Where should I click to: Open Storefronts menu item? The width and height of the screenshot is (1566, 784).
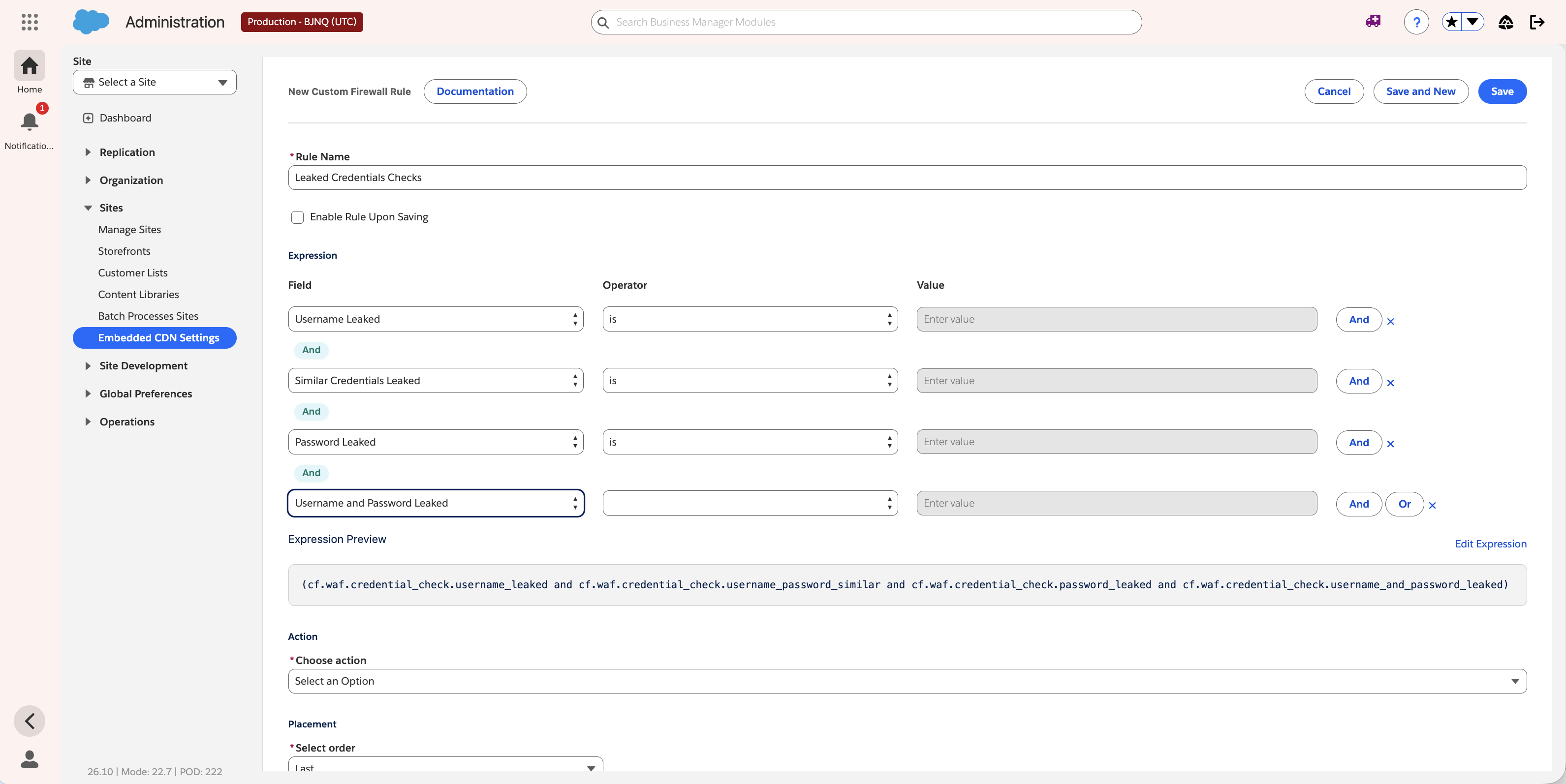point(124,251)
